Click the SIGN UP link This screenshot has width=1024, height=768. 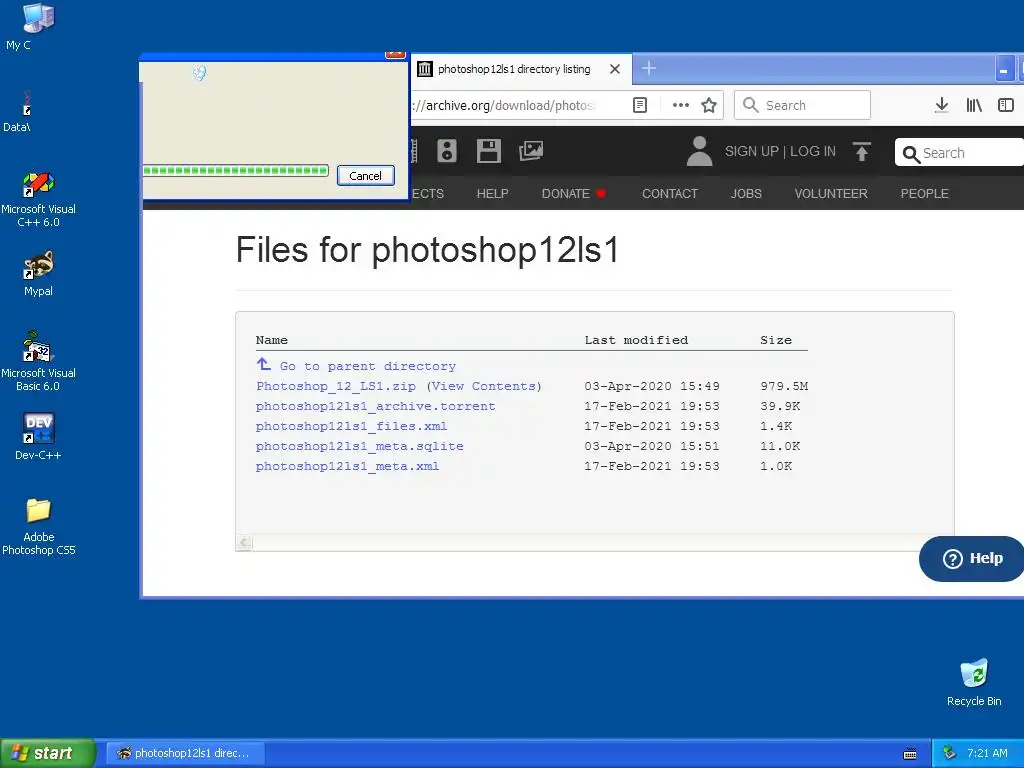click(751, 152)
